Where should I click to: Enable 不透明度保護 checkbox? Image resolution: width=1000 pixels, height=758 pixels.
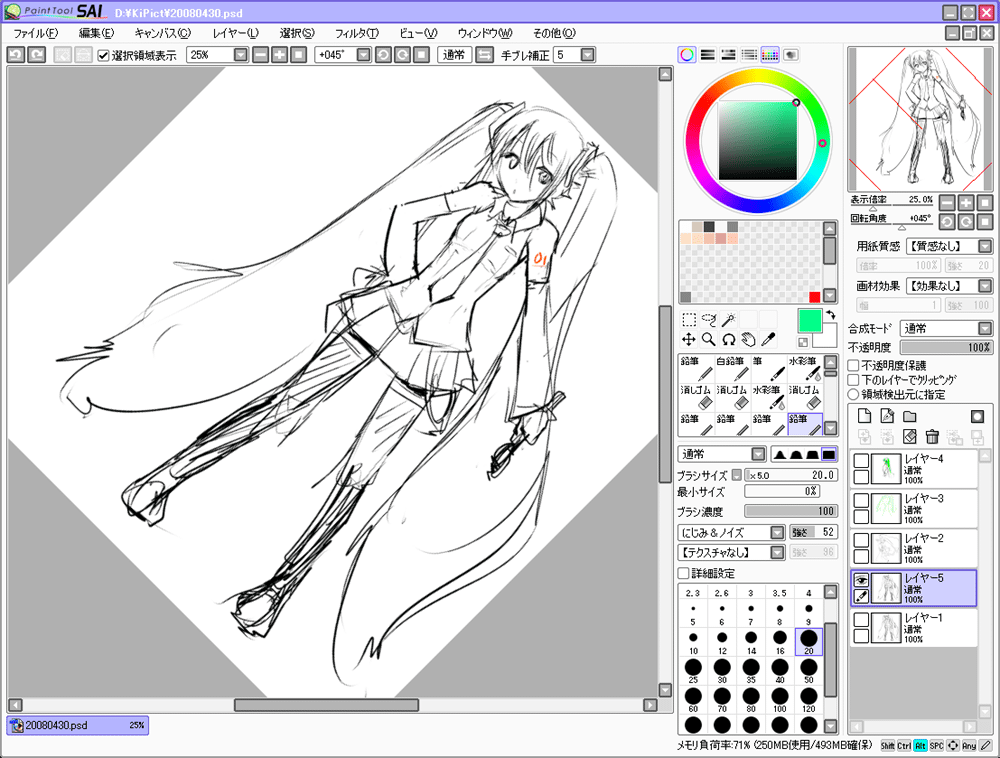click(x=853, y=365)
